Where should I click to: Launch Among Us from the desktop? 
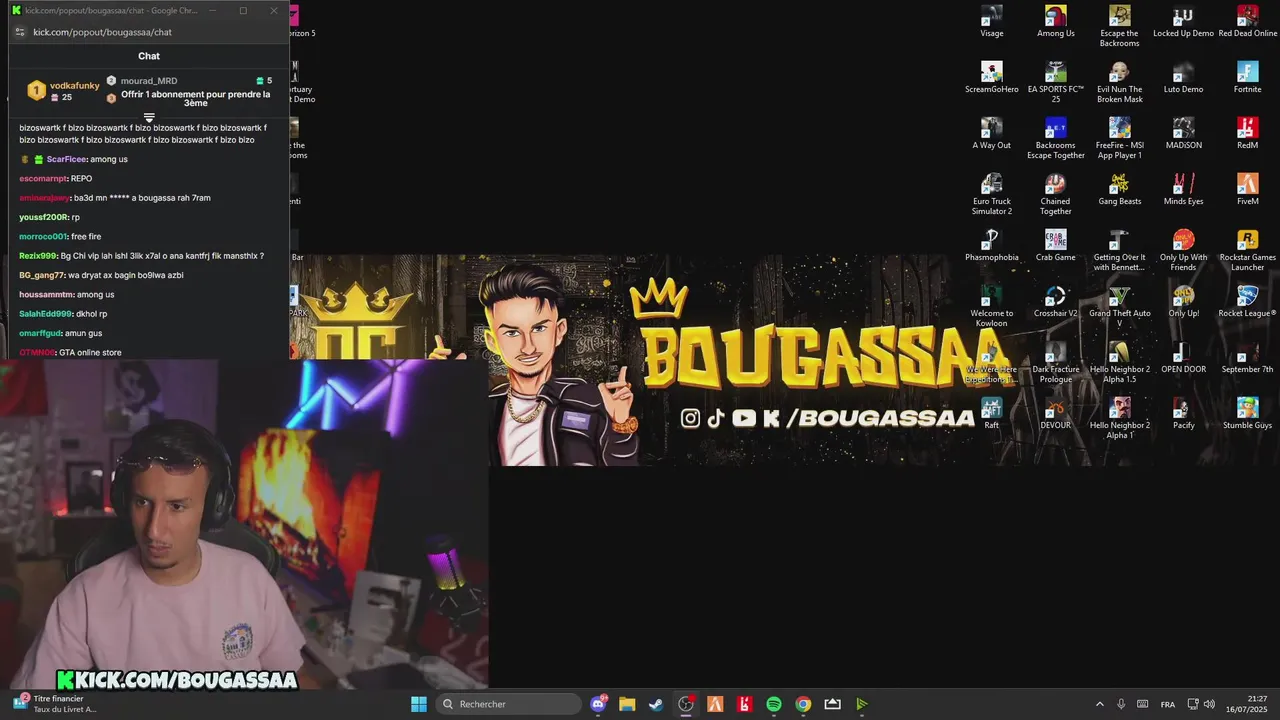[x=1055, y=22]
